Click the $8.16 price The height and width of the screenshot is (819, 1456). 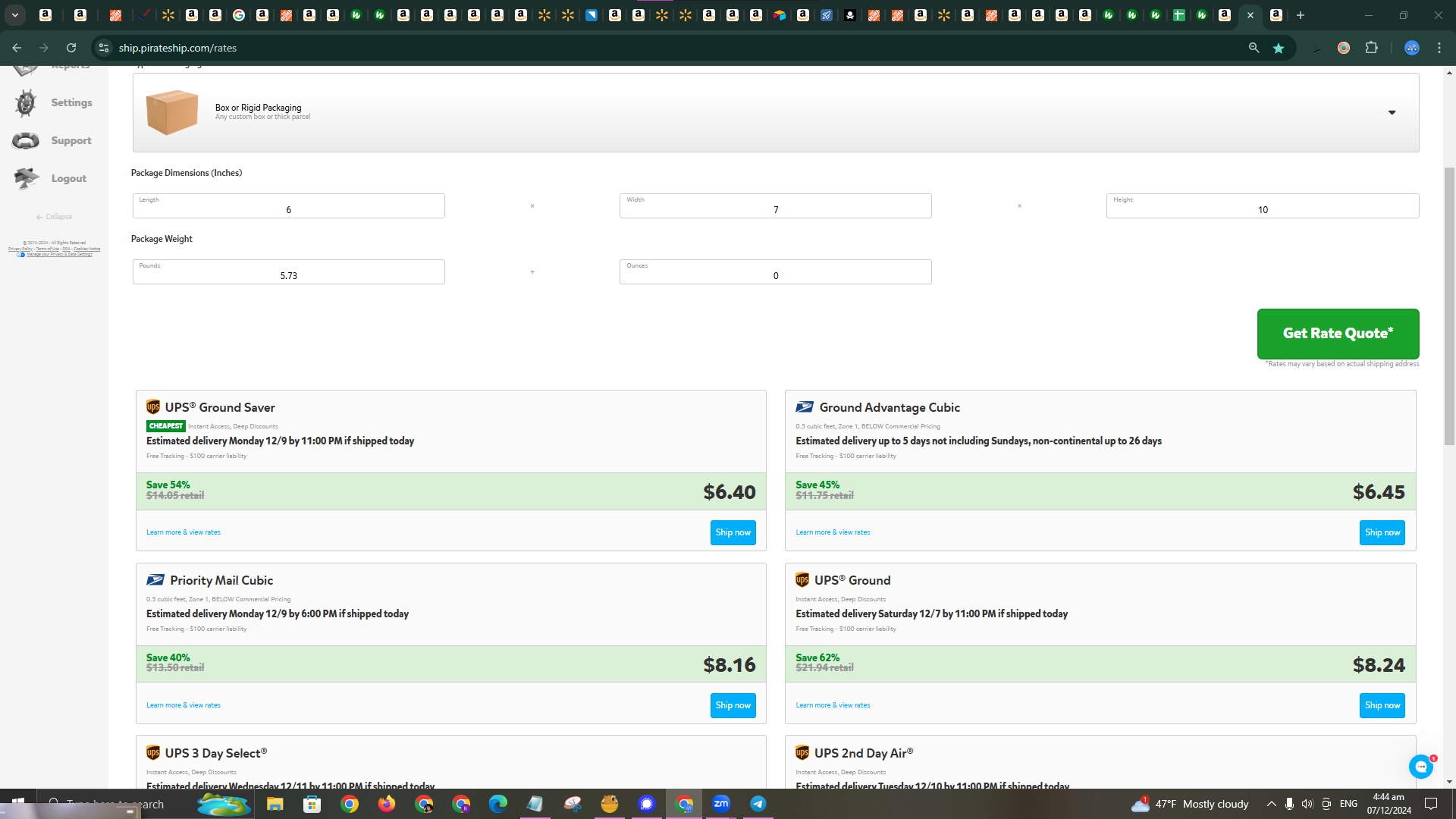pos(730,665)
